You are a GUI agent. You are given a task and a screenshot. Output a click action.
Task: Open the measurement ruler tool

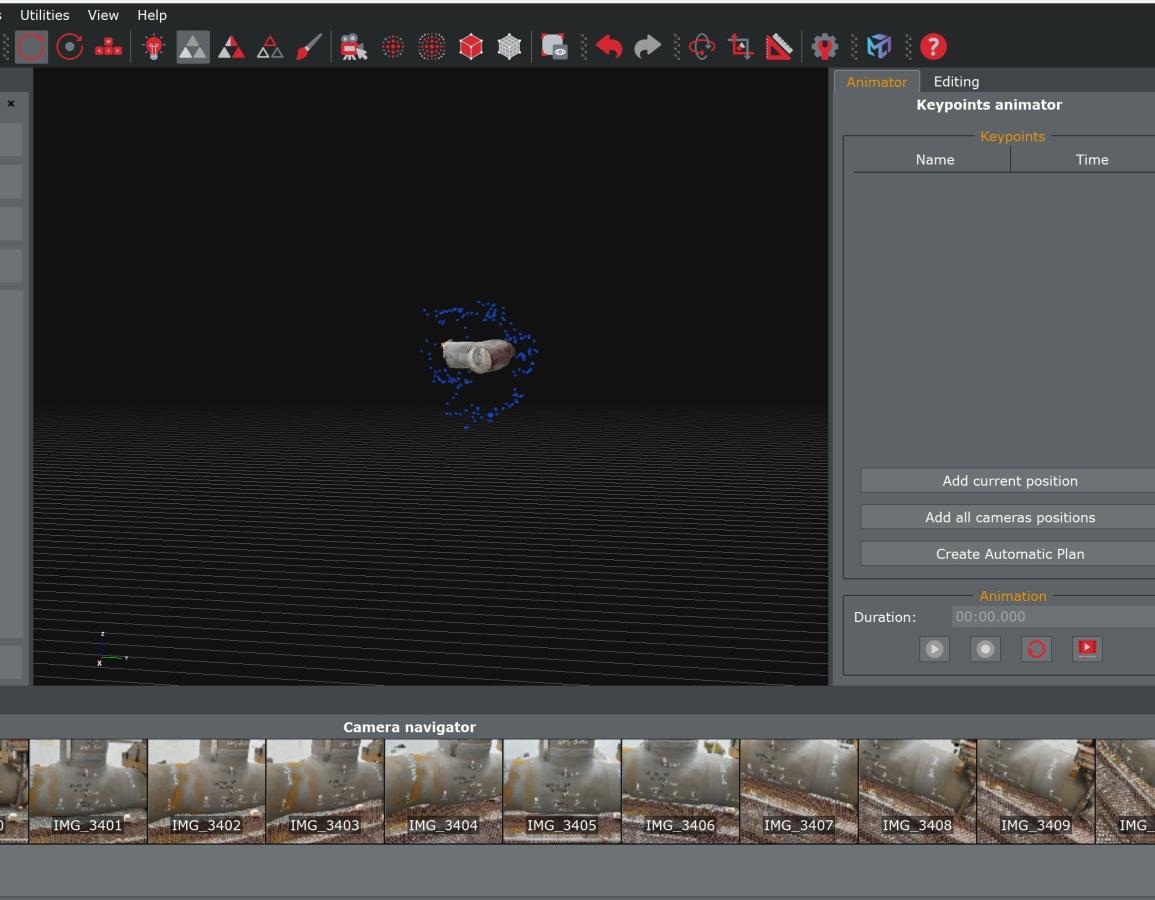click(x=779, y=47)
